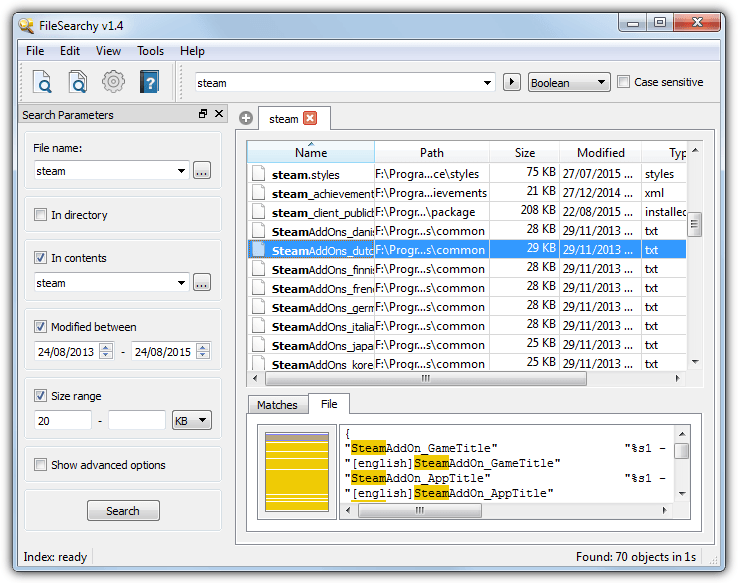
Task: Select the SteamAddOns_kore result row
Action: click(466, 364)
